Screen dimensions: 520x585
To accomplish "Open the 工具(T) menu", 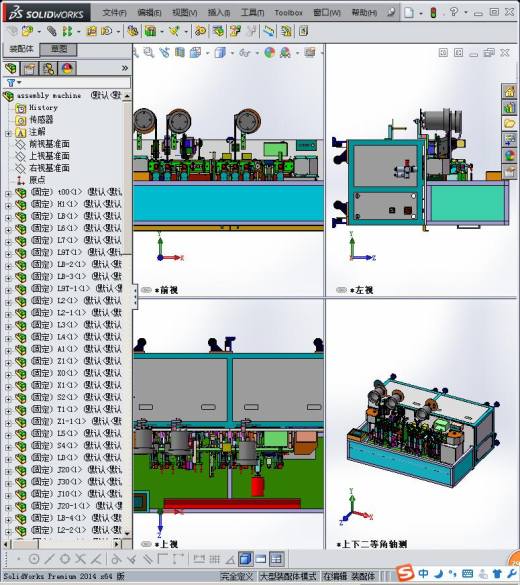I will click(252, 13).
